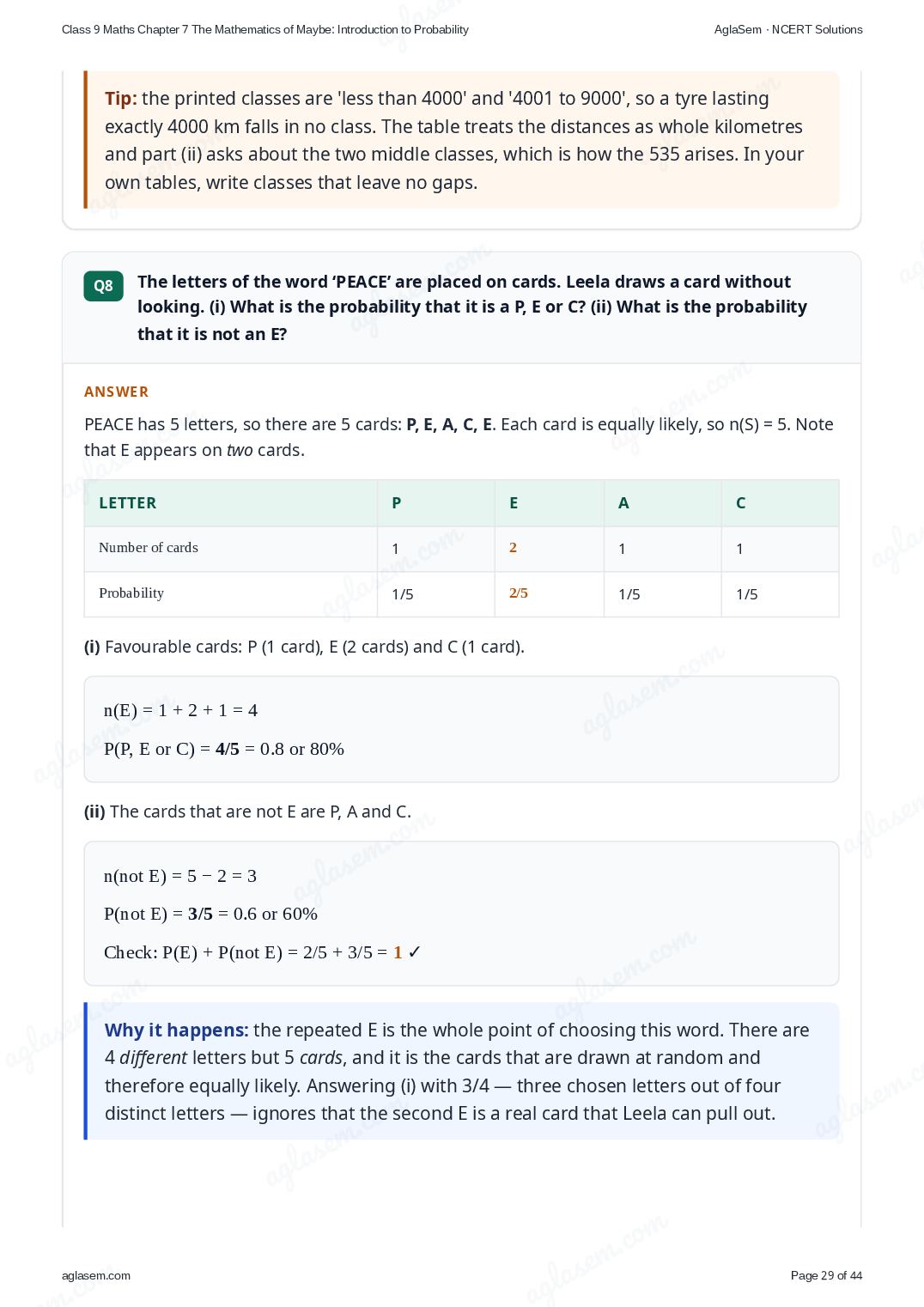Viewport: 924px width, 1307px height.
Task: Click the Number of cards row label
Action: pos(149,548)
